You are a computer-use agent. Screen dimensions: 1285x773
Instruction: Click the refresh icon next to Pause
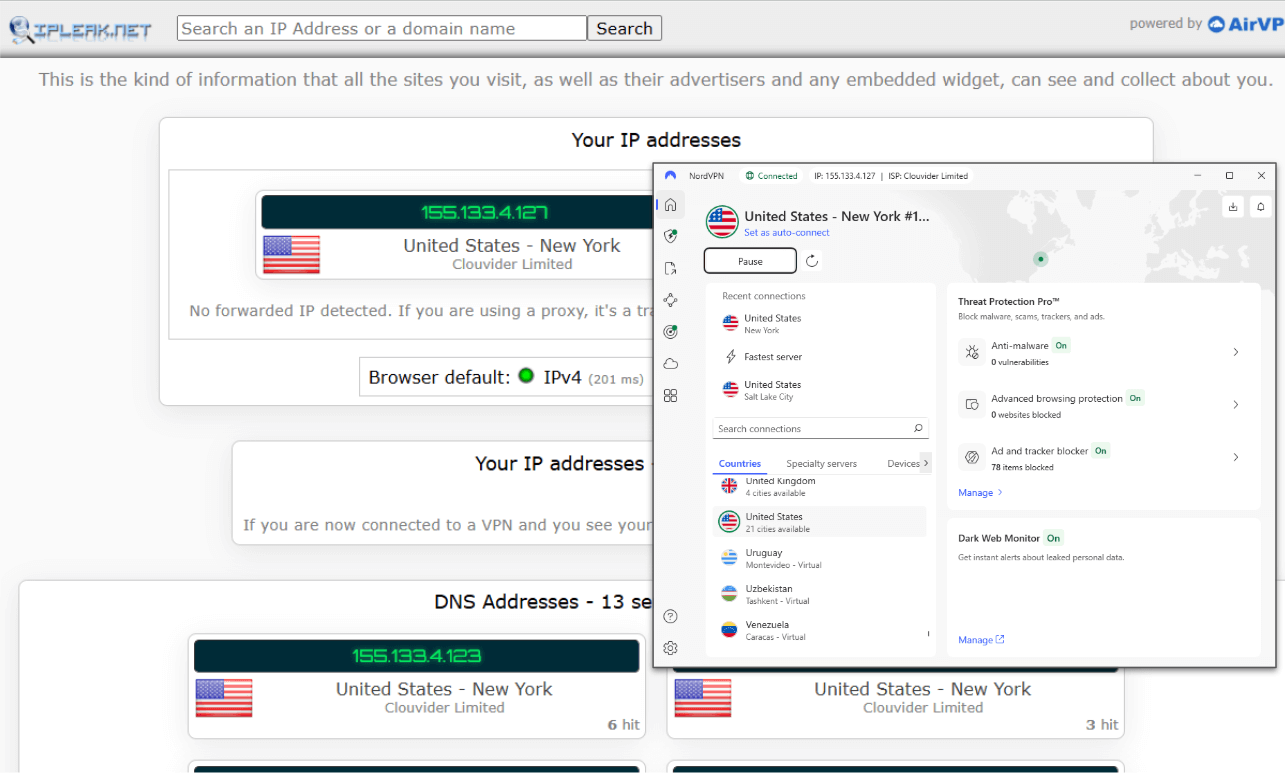811,260
